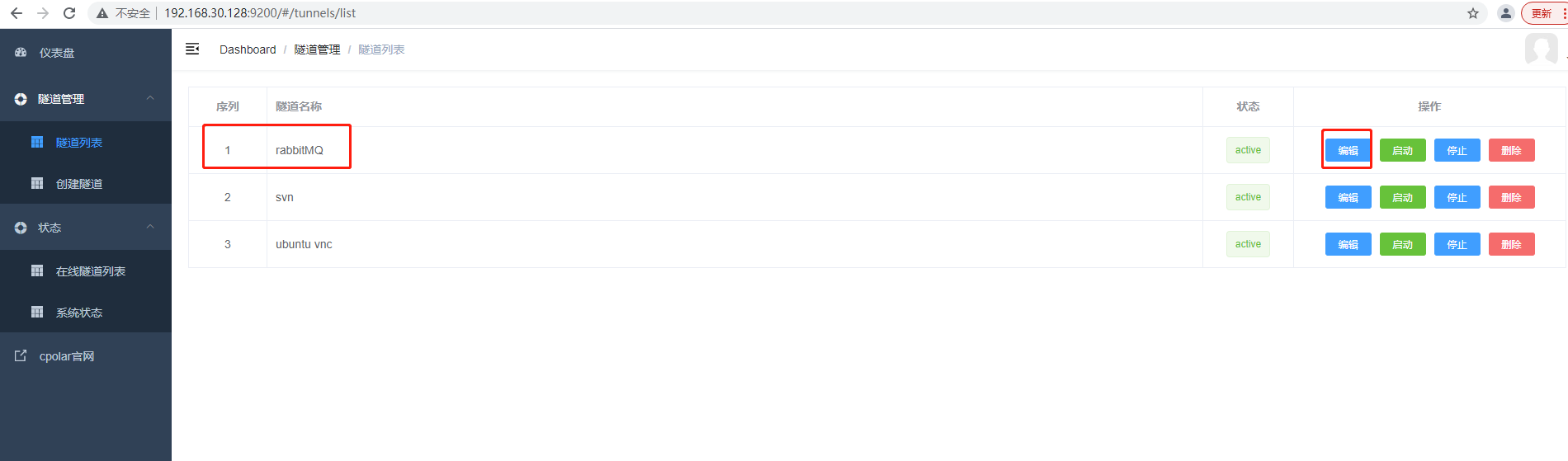
Task: Collapse the 状态 sidebar section
Action: point(150,227)
